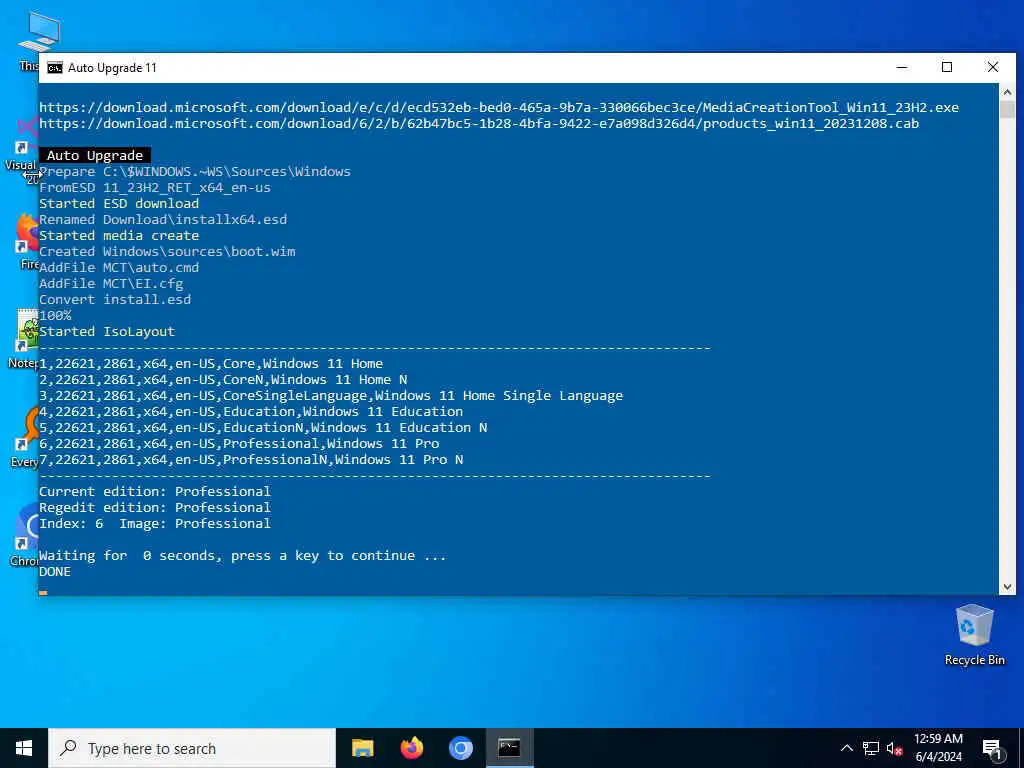Screen dimensions: 1024x768
Task: Minimize the Auto Upgrade 11 window
Action: pos(902,67)
